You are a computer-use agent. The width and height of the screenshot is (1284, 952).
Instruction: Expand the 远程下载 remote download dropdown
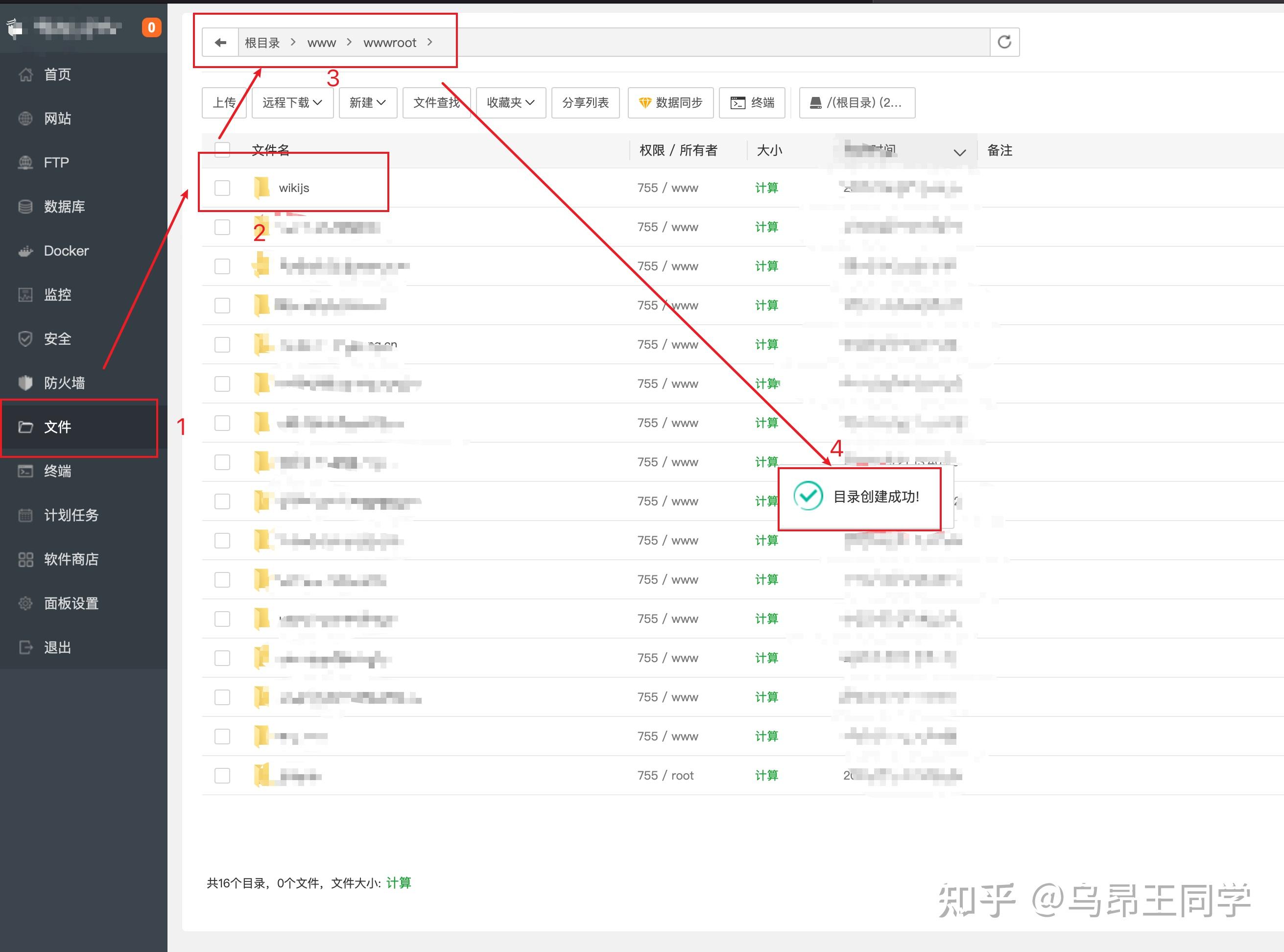(291, 102)
